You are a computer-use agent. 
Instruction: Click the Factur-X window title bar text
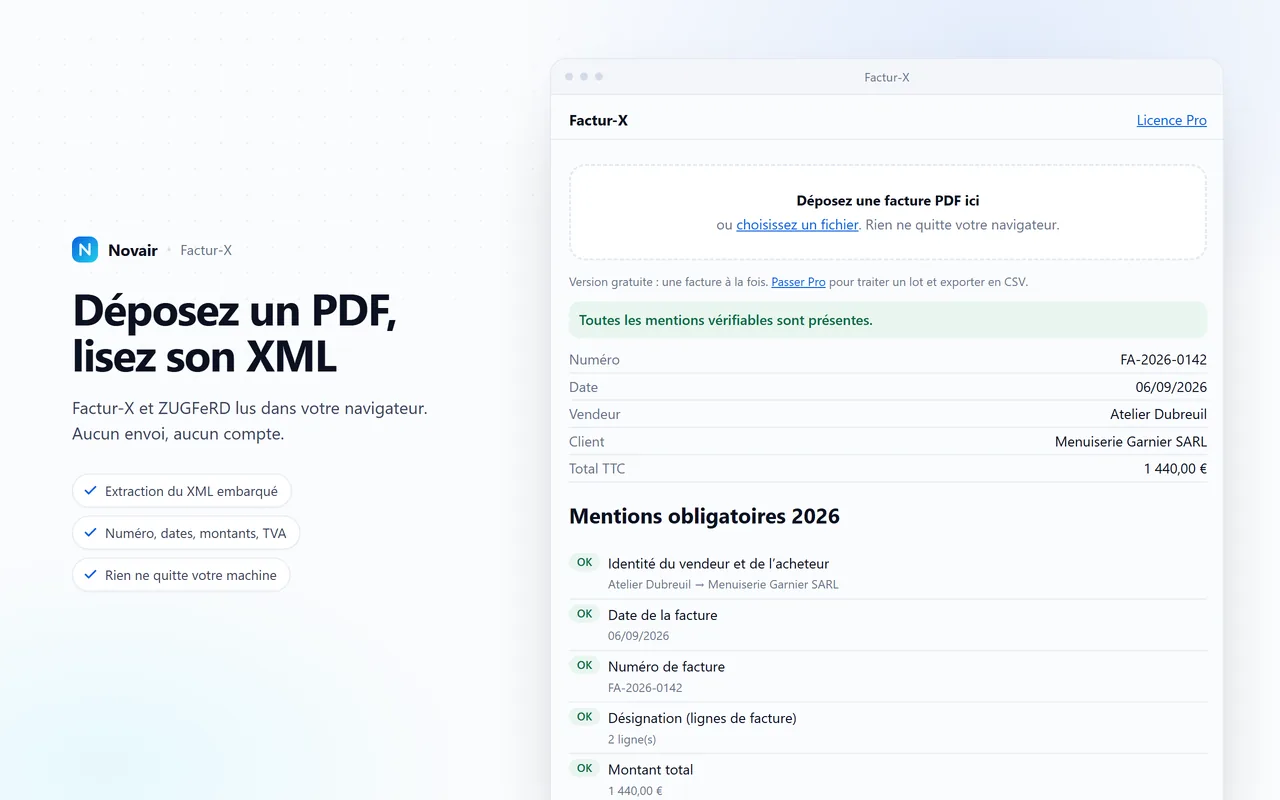pos(887,77)
